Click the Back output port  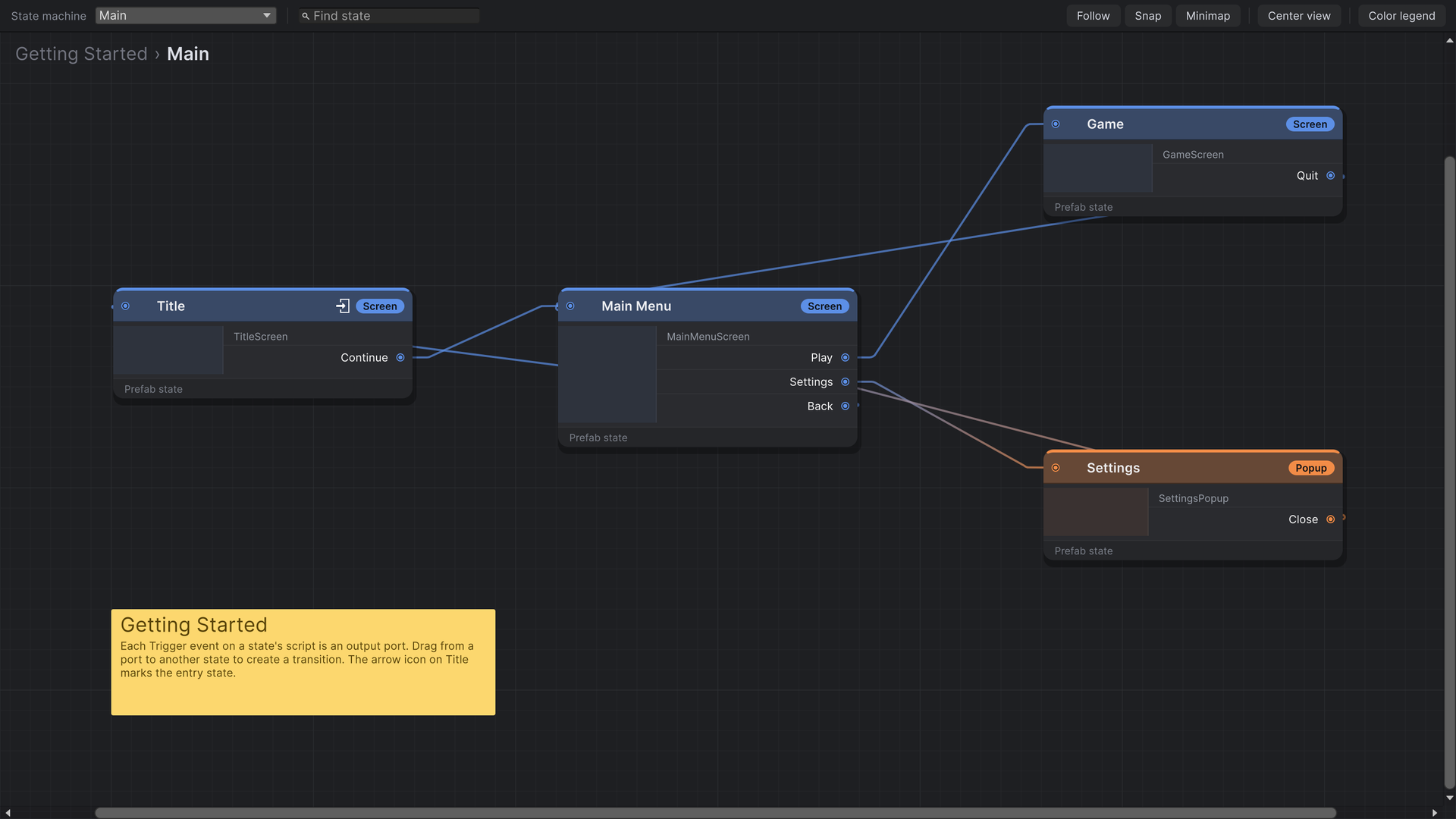[846, 406]
